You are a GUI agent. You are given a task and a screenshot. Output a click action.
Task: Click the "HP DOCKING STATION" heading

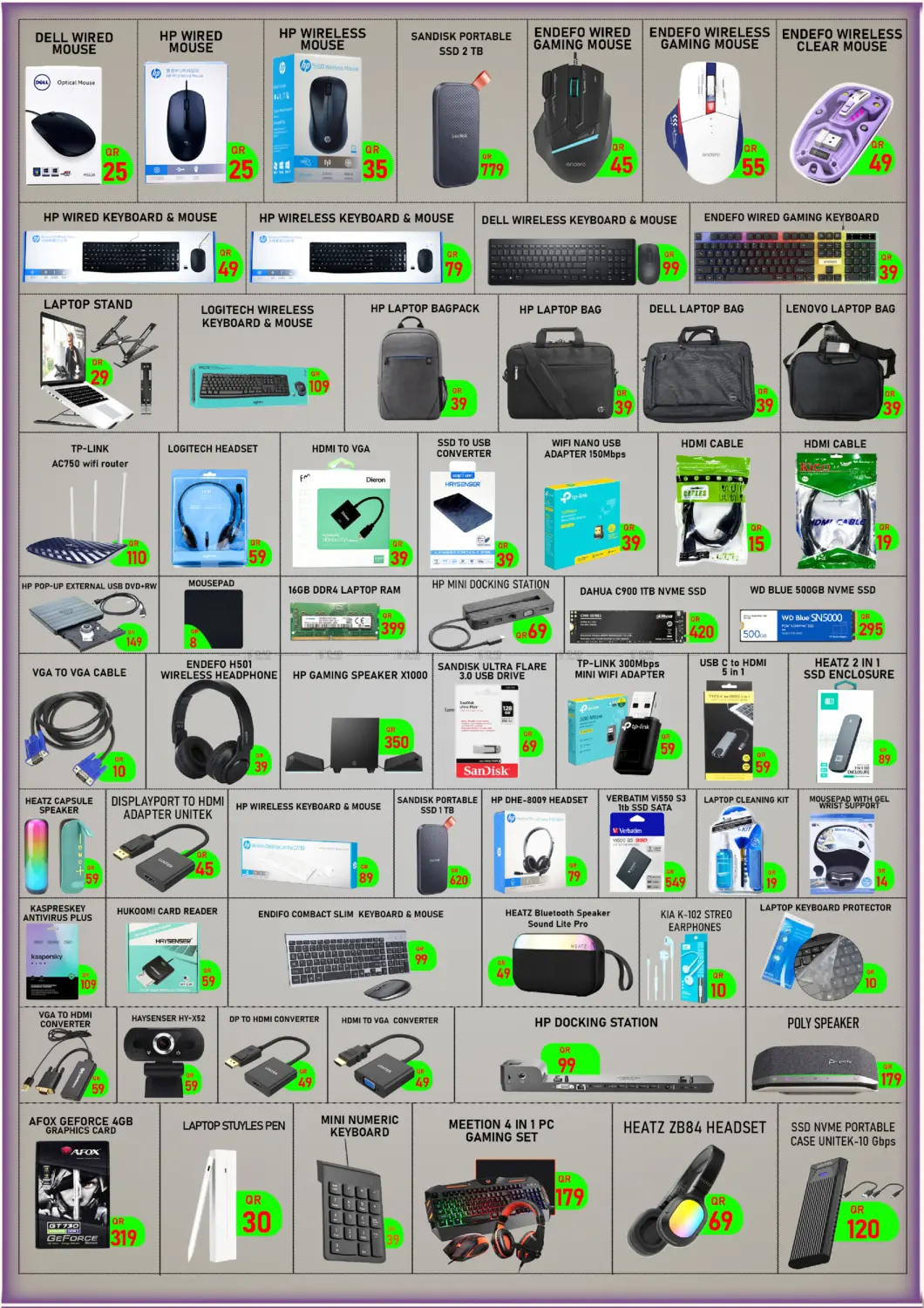(596, 1022)
